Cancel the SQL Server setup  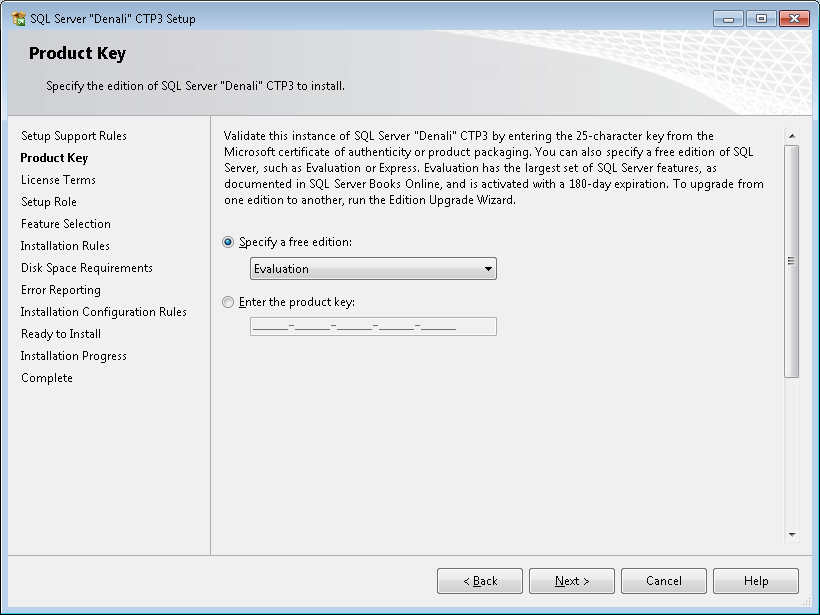point(664,581)
